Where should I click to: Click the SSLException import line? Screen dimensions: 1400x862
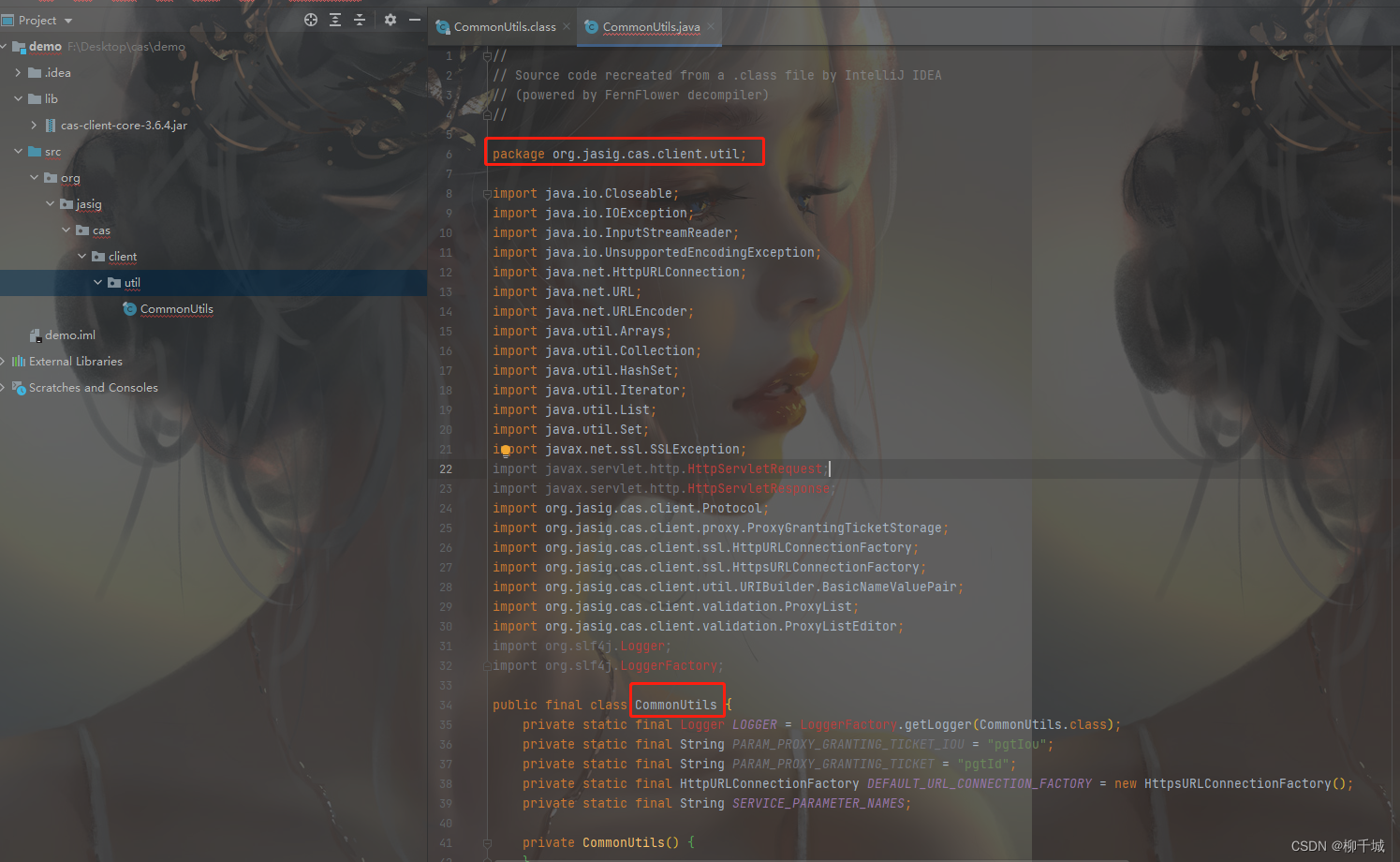[x=620, y=450]
